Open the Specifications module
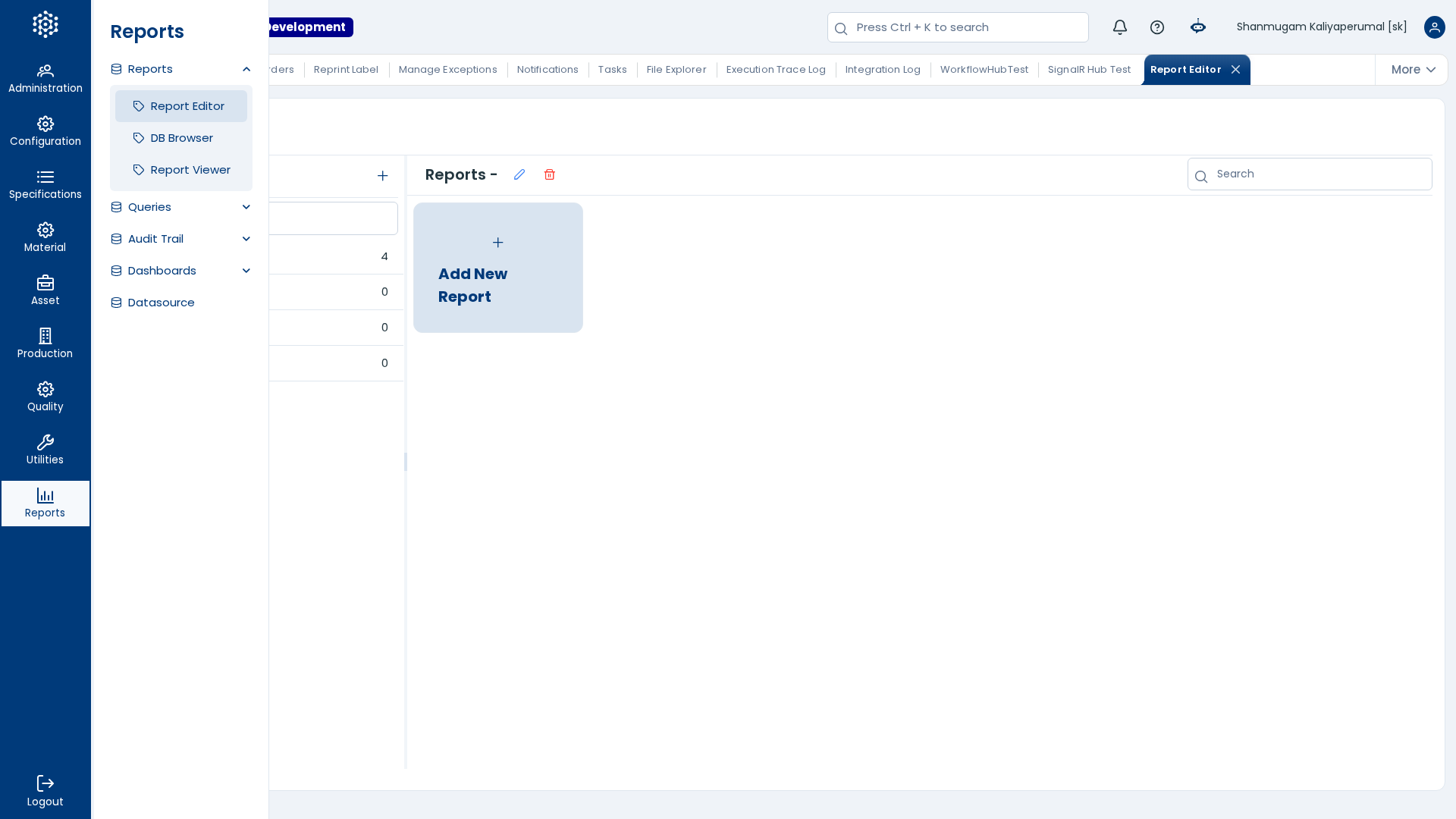Screen dimensions: 1456x819 pos(45,185)
